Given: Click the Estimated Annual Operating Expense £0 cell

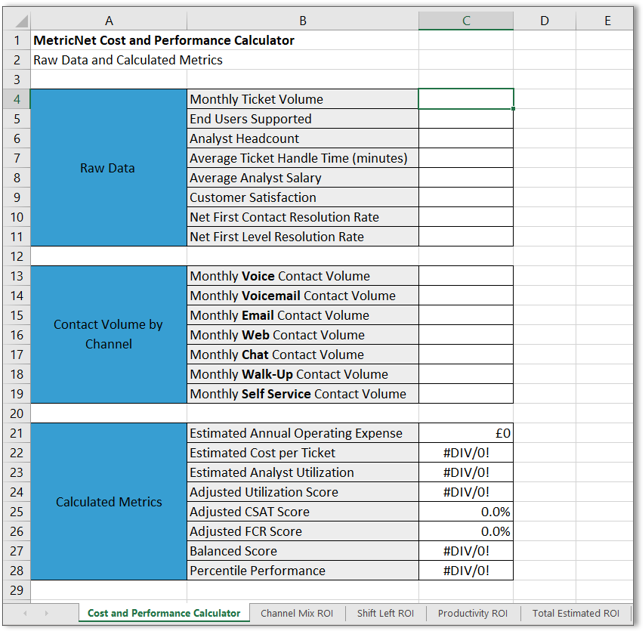Looking at the screenshot, I should (466, 433).
